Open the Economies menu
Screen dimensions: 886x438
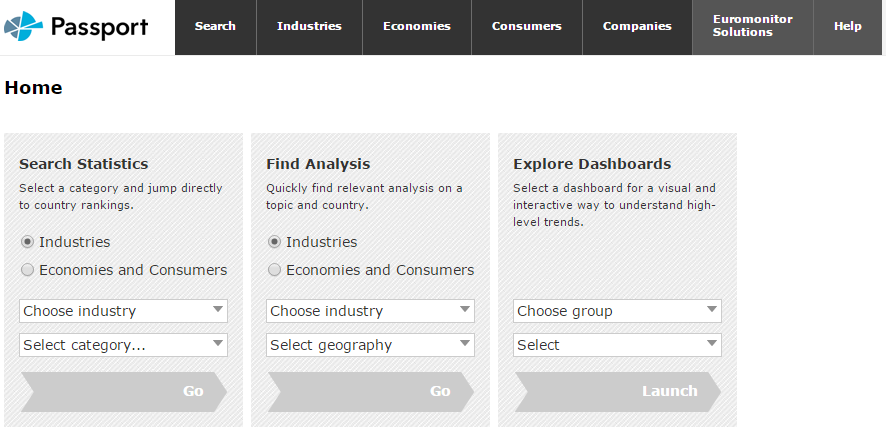click(416, 27)
